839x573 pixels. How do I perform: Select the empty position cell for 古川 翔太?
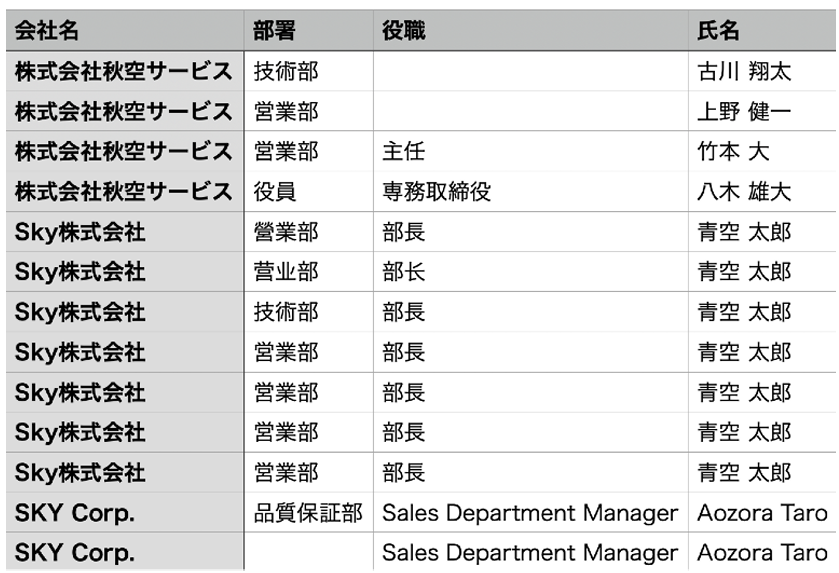(531, 71)
